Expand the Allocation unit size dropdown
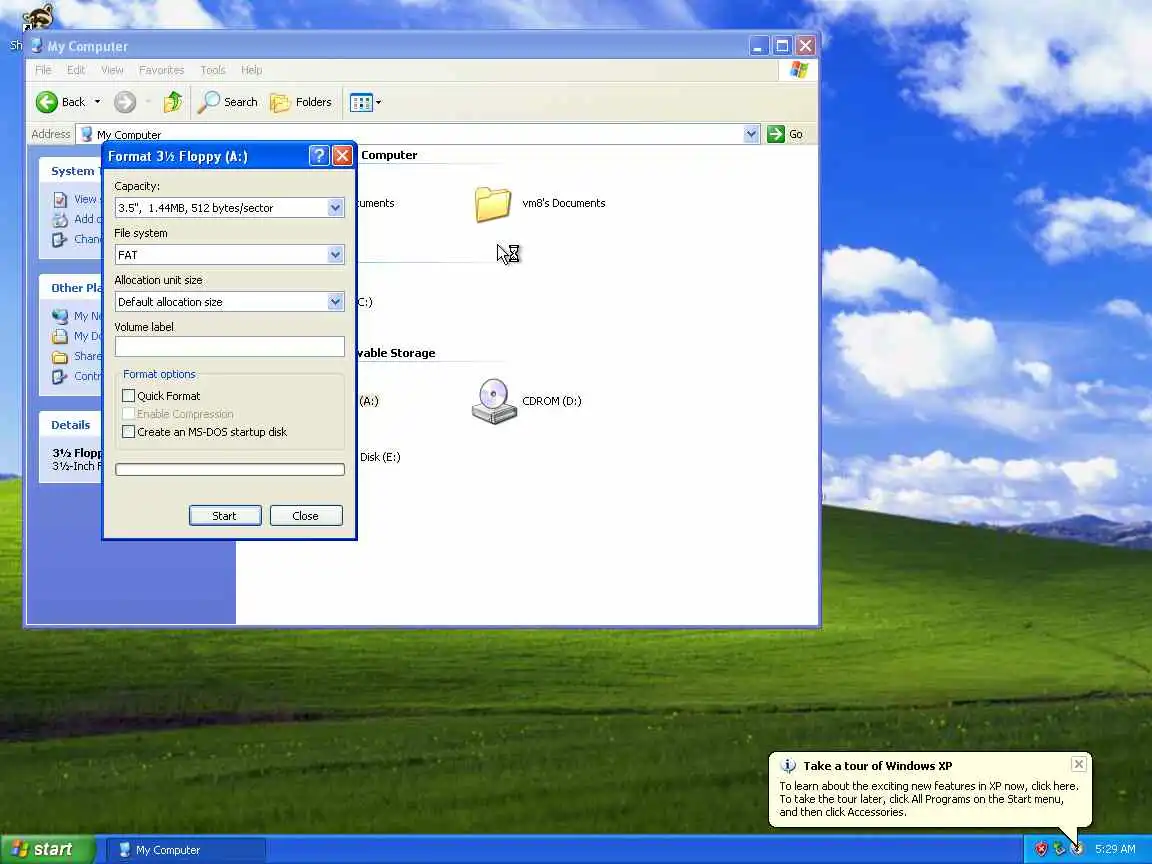This screenshot has height=864, width=1152. tap(335, 302)
